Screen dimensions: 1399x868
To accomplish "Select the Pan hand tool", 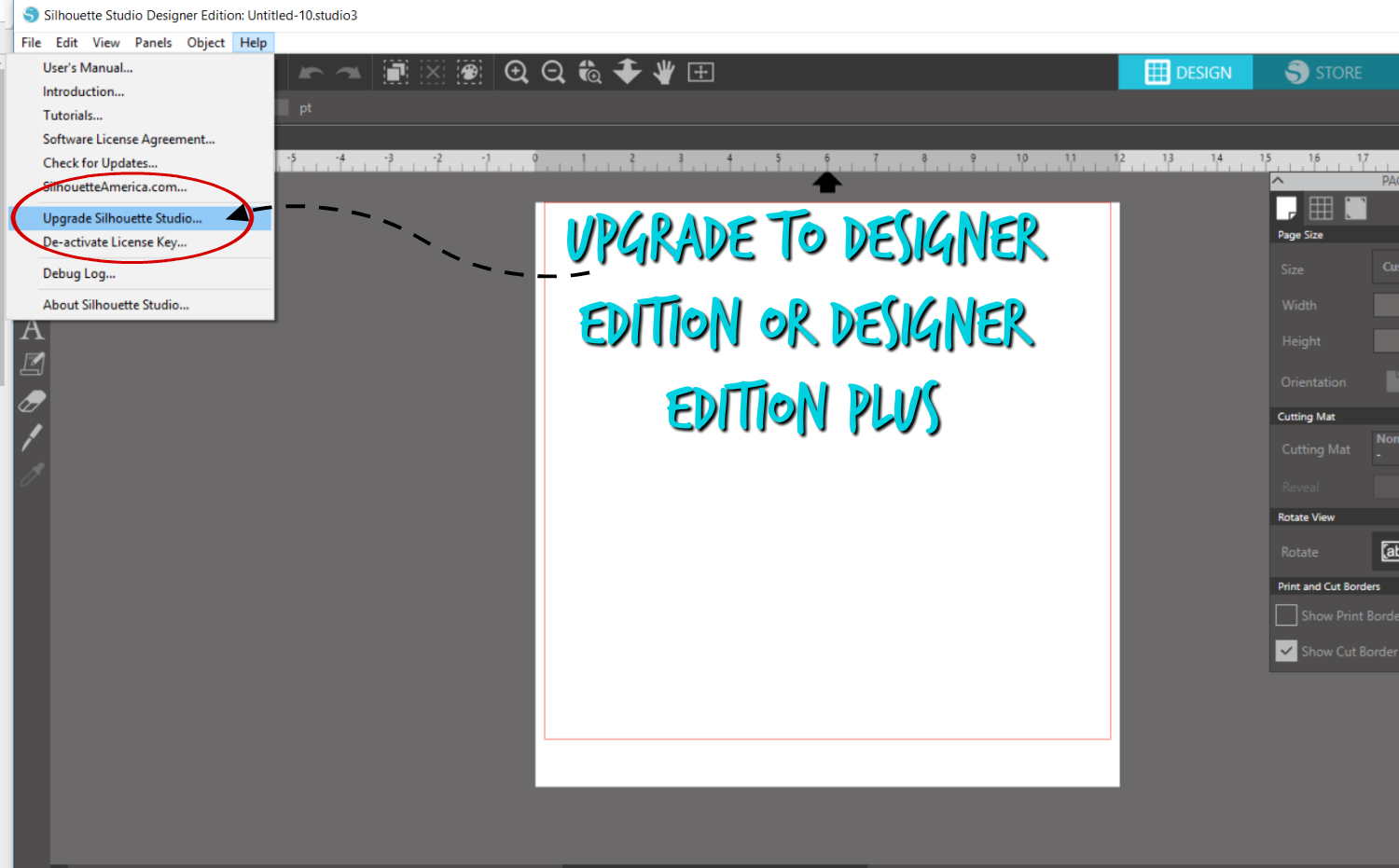I will coord(664,72).
